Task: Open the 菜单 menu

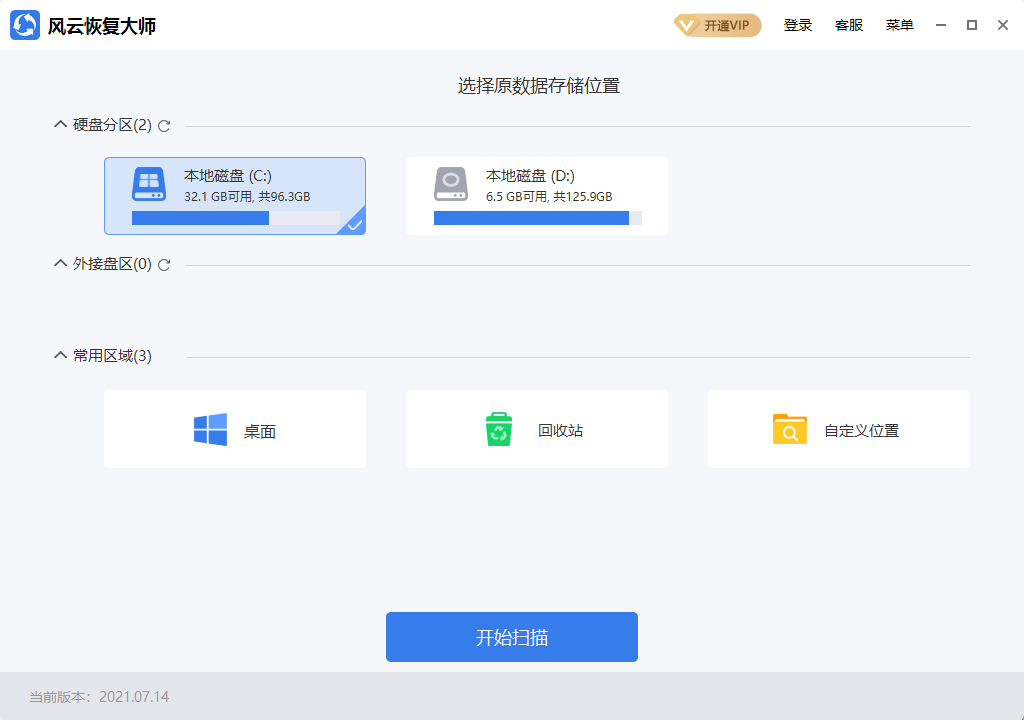Action: pyautogui.click(x=899, y=25)
